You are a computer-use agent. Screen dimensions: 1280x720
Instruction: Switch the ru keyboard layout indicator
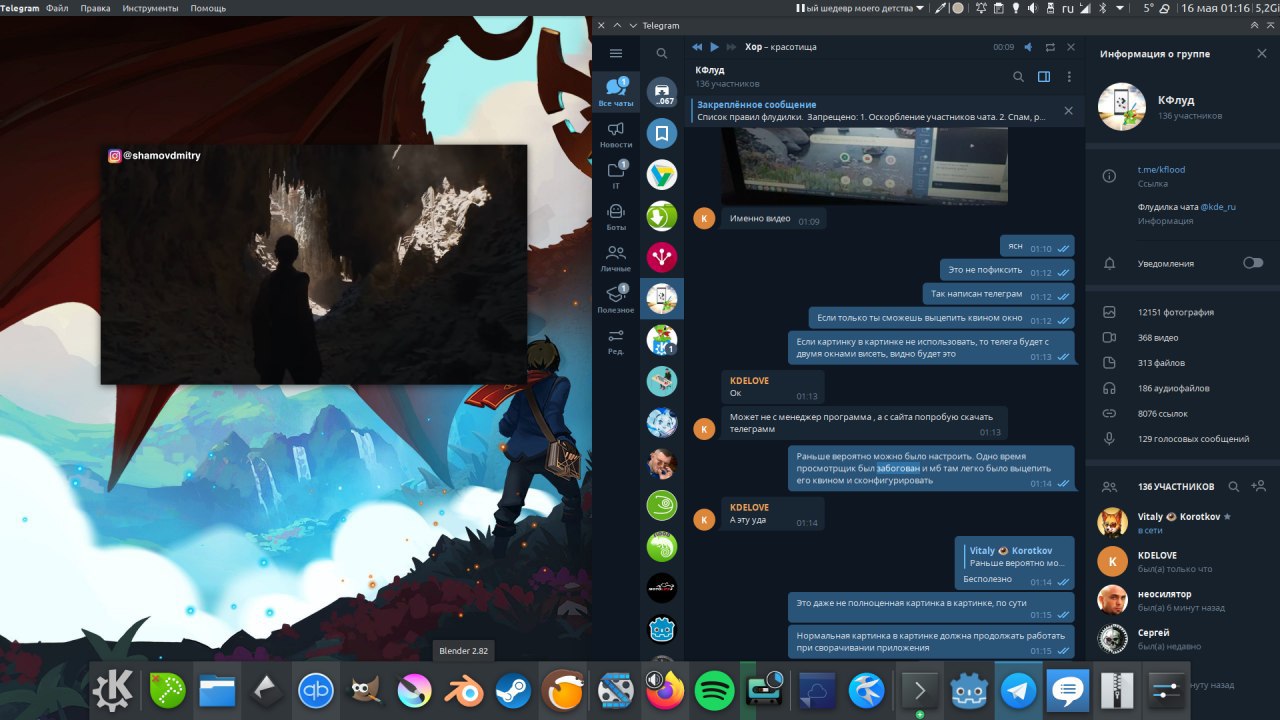(x=1068, y=8)
